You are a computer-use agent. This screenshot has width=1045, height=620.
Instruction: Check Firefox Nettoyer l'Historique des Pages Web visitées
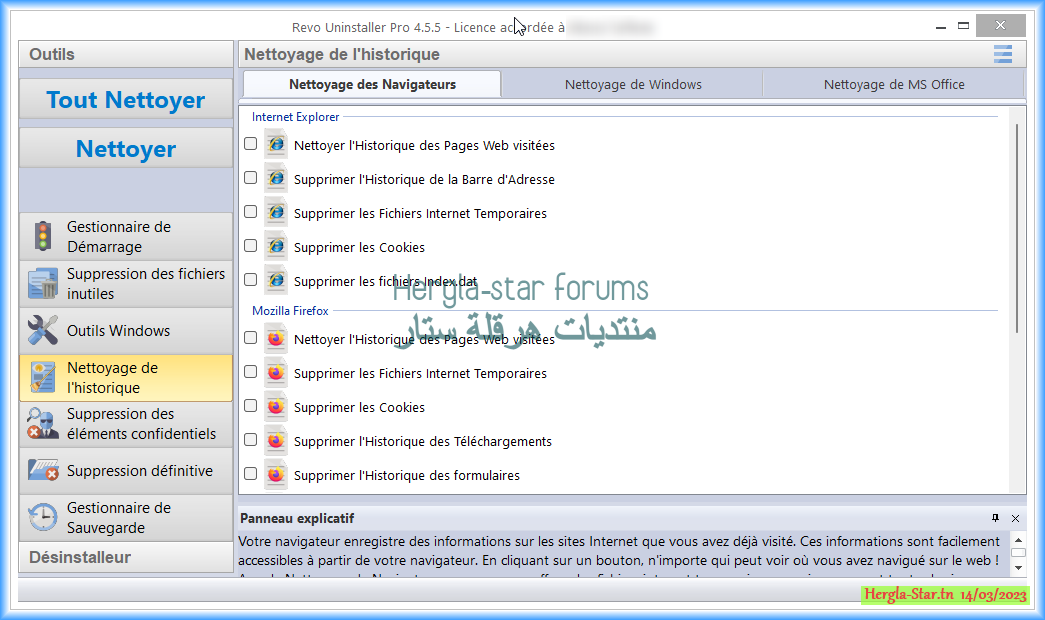point(251,338)
